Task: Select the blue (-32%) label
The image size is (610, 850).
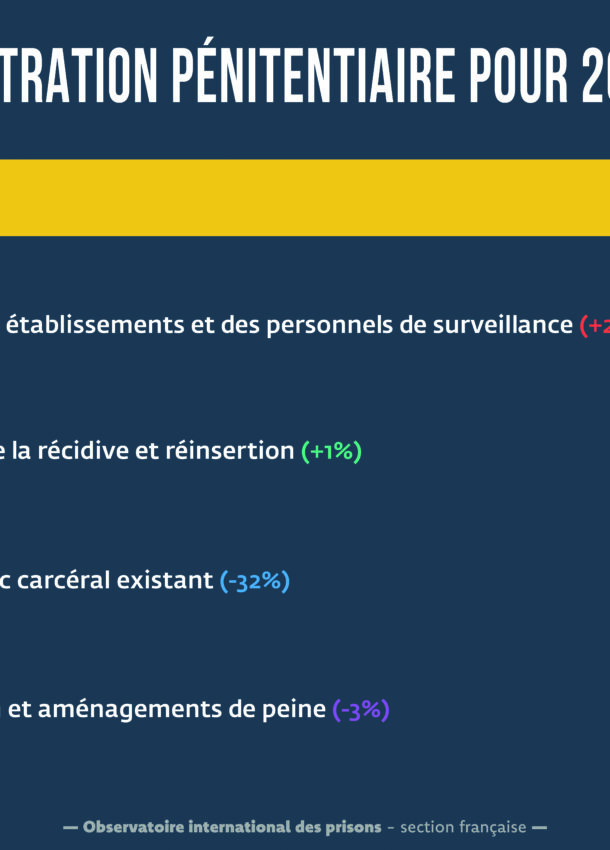Action: click(255, 581)
